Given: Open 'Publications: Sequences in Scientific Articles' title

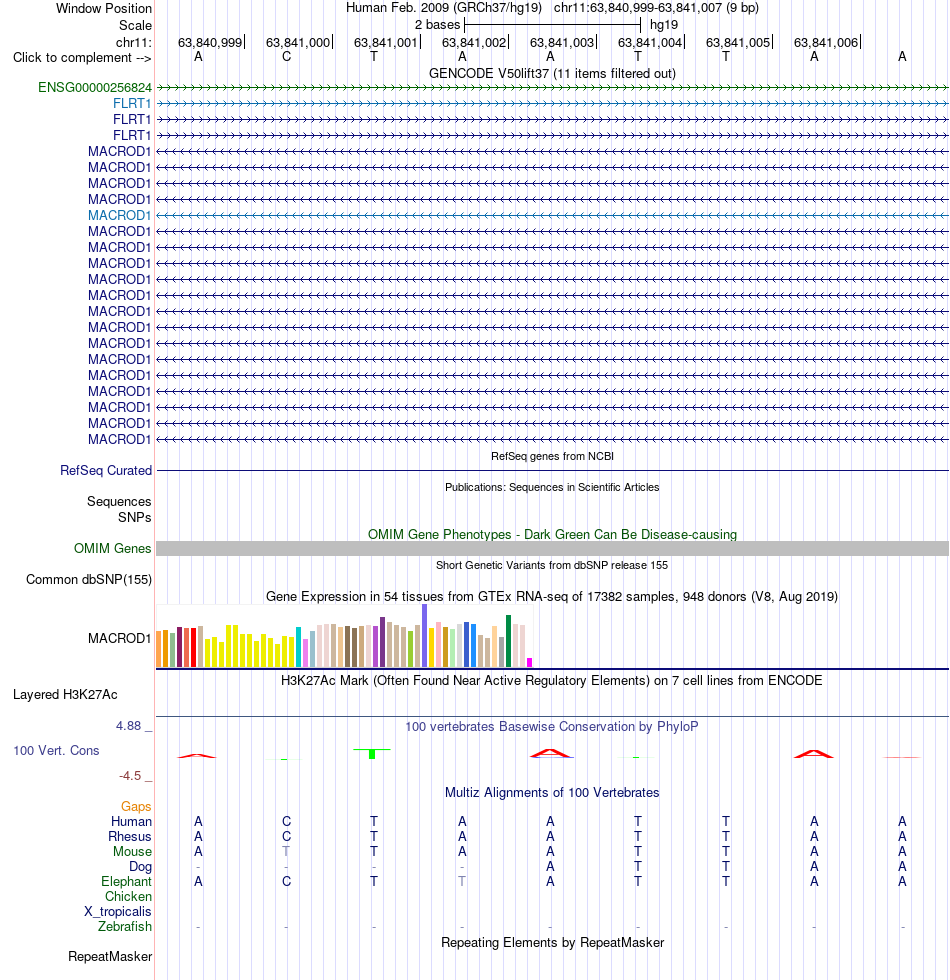Looking at the screenshot, I should pyautogui.click(x=552, y=487).
